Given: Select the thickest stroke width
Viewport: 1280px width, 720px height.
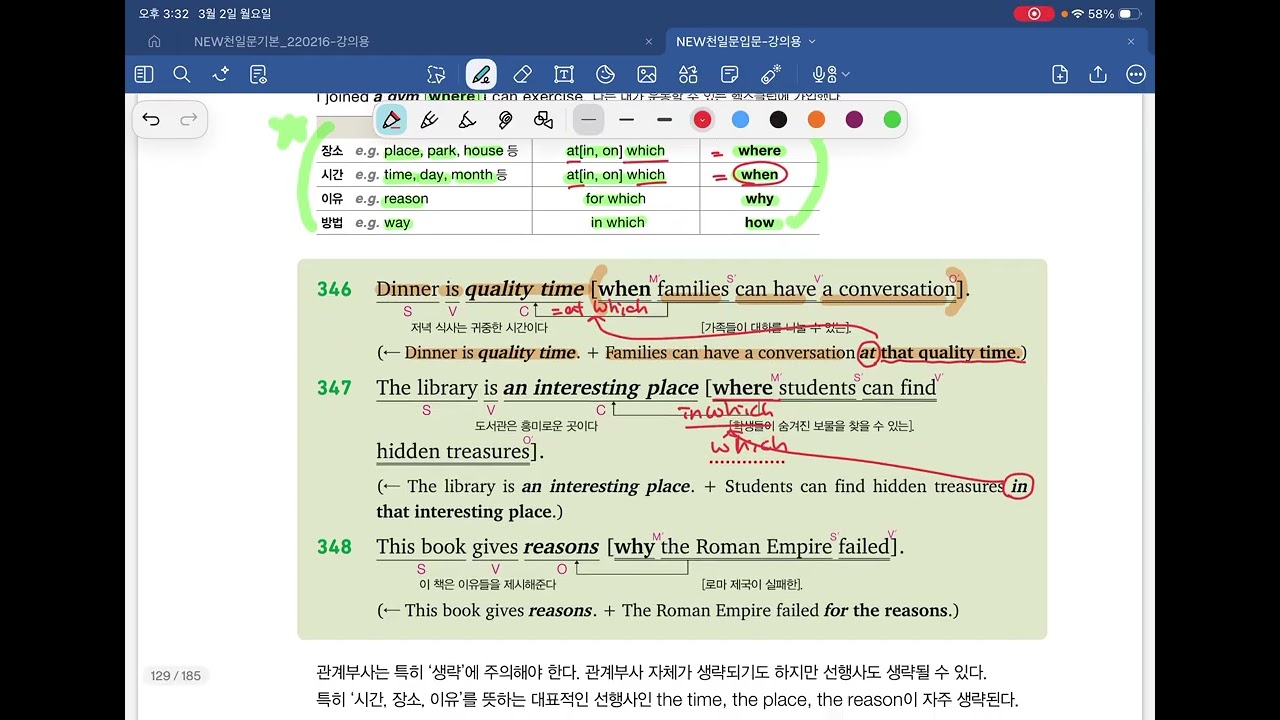Looking at the screenshot, I should click(664, 120).
